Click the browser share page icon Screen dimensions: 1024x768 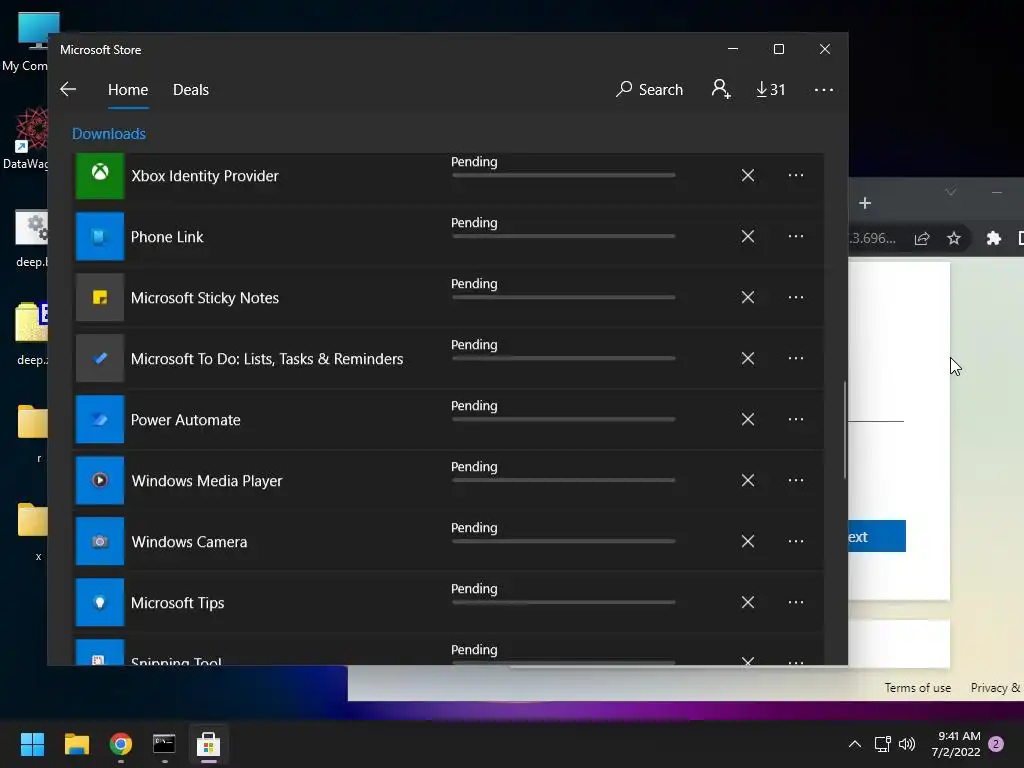click(921, 238)
